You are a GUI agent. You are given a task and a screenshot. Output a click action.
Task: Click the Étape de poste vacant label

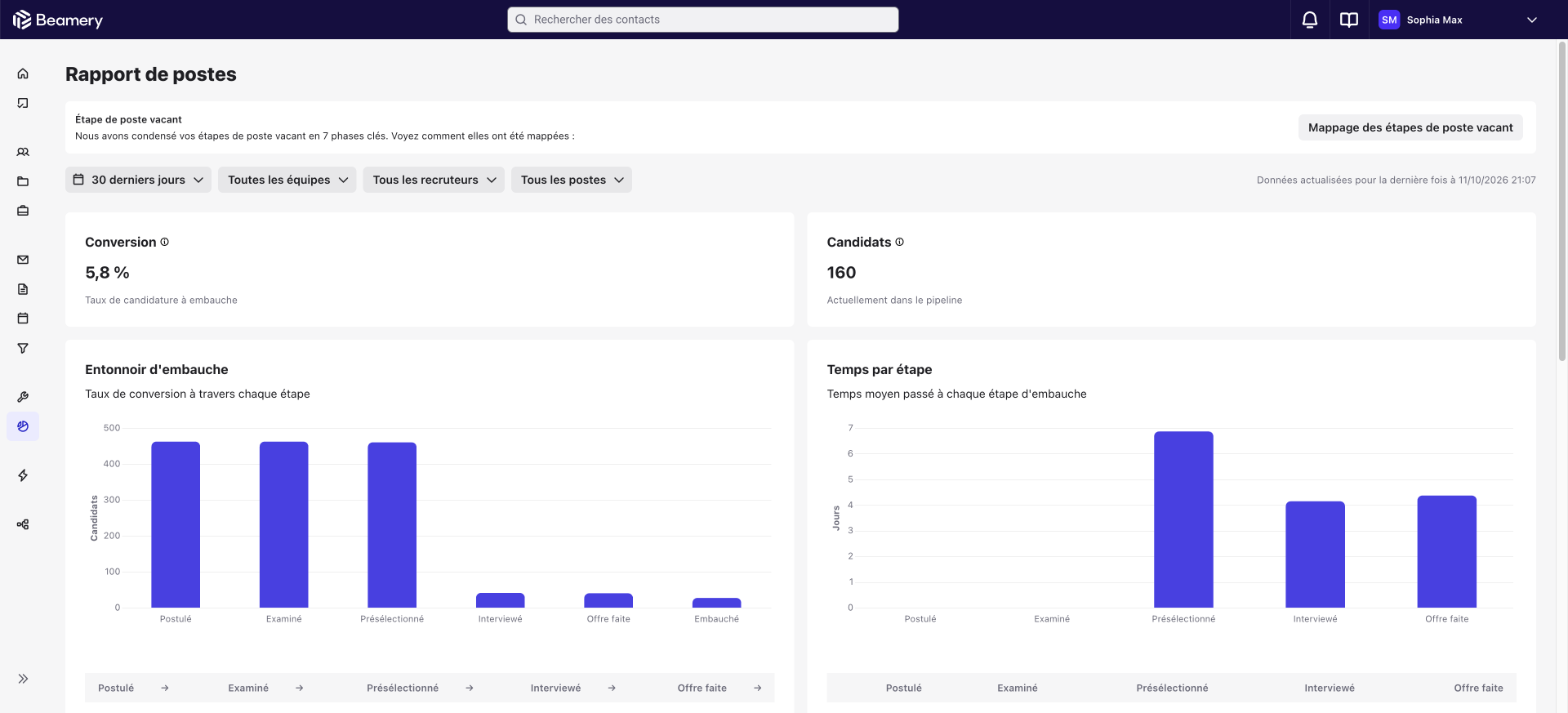click(x=129, y=119)
